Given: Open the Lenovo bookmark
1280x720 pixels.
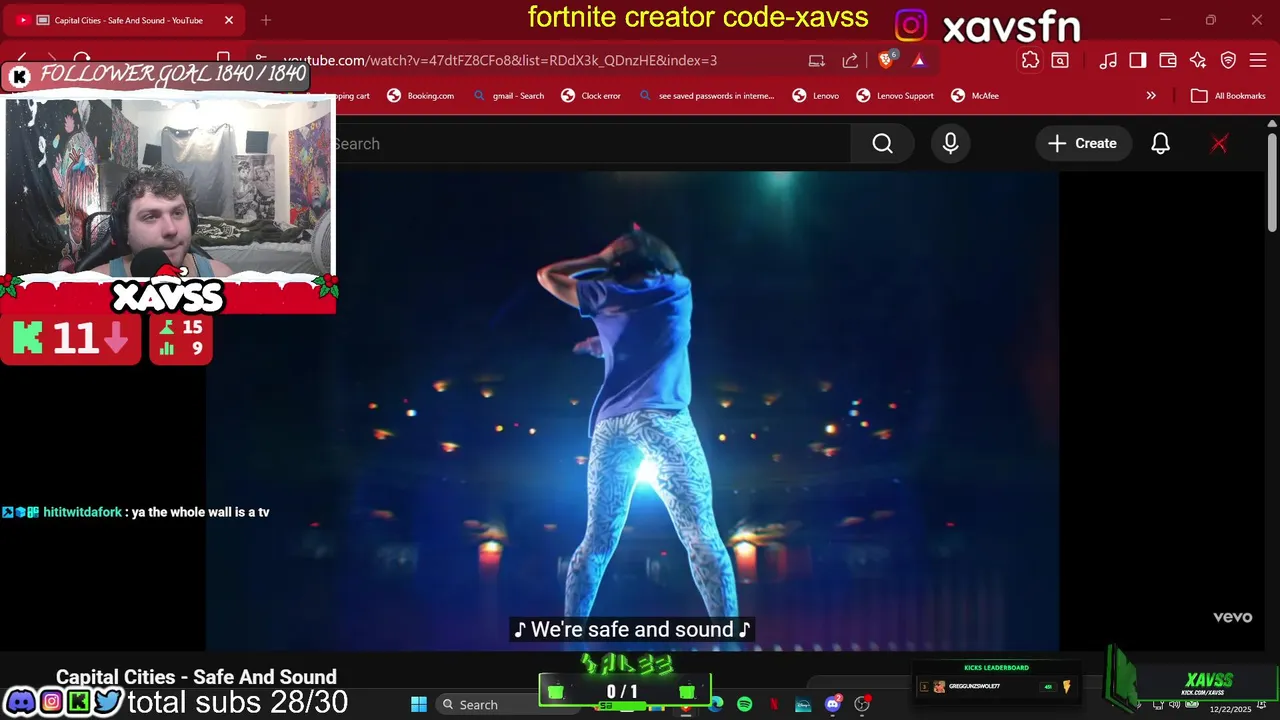Looking at the screenshot, I should point(816,96).
